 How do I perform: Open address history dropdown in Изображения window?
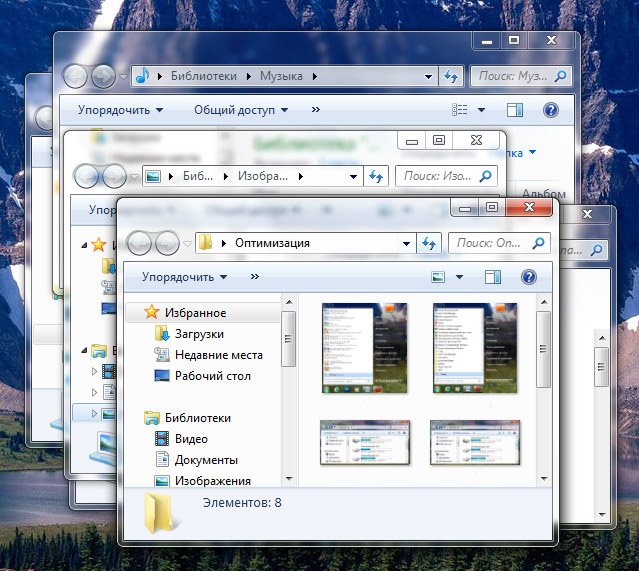pyautogui.click(x=353, y=176)
